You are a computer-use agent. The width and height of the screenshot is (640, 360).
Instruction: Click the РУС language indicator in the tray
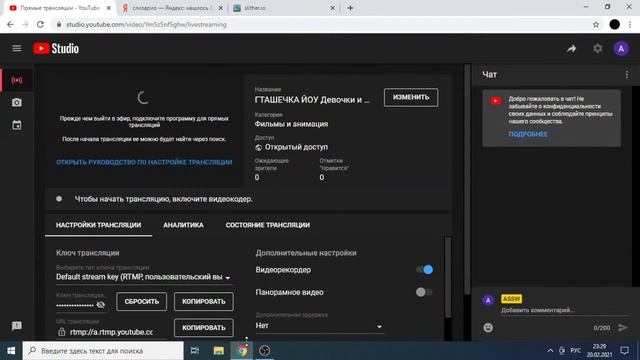click(576, 351)
